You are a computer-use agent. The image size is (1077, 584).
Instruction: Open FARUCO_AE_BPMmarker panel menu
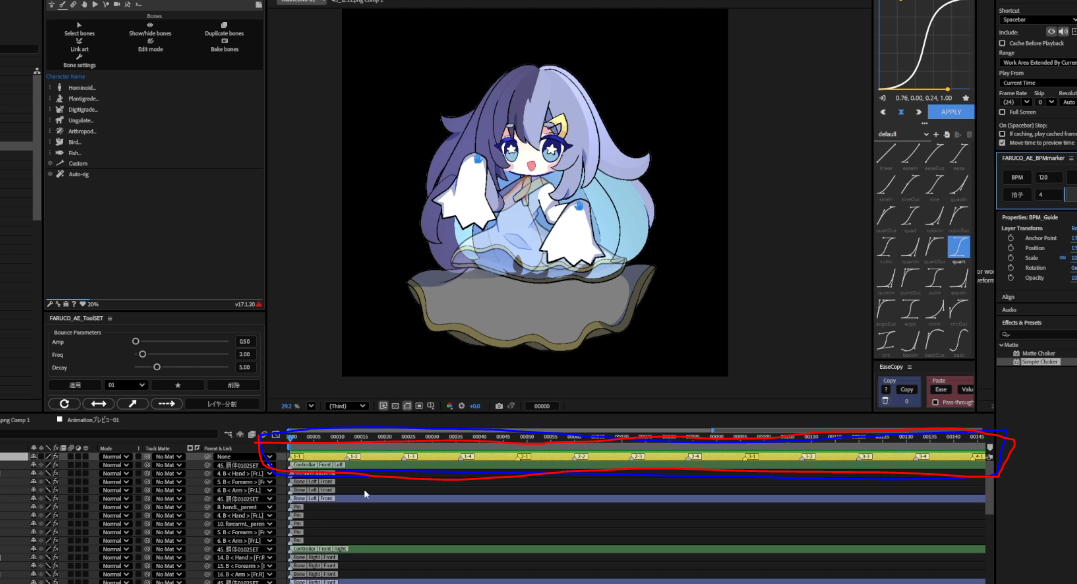click(x=1071, y=158)
